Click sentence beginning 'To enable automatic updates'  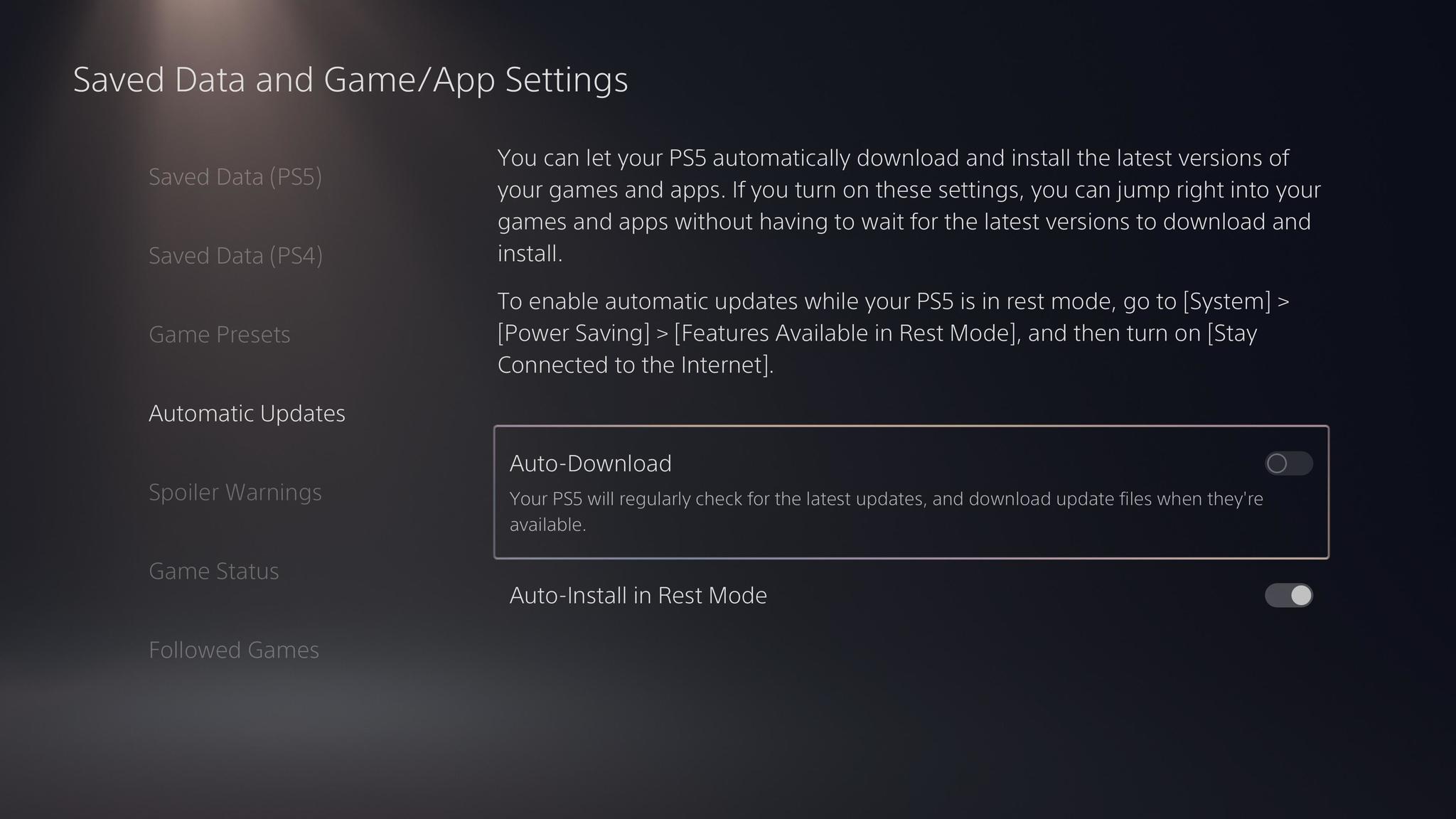(x=894, y=333)
